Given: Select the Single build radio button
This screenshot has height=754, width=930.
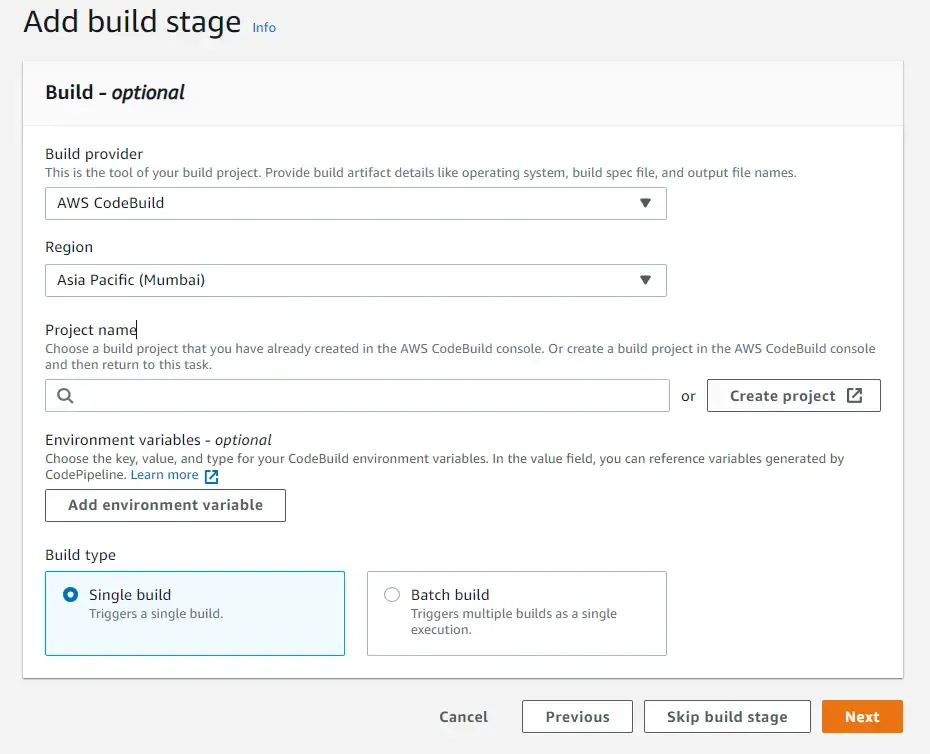Looking at the screenshot, I should pyautogui.click(x=70, y=594).
